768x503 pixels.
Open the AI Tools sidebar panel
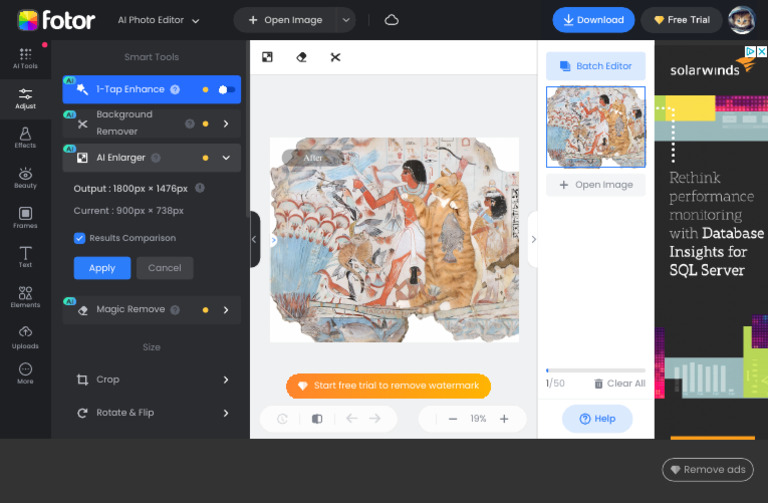[25, 59]
